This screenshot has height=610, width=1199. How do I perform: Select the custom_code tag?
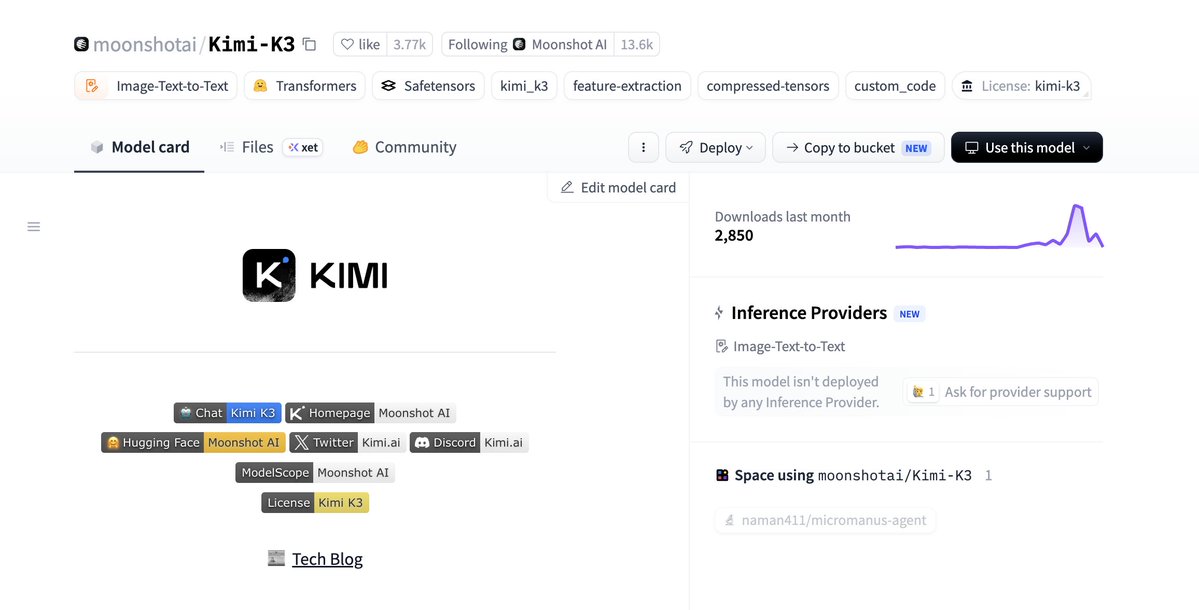point(895,86)
